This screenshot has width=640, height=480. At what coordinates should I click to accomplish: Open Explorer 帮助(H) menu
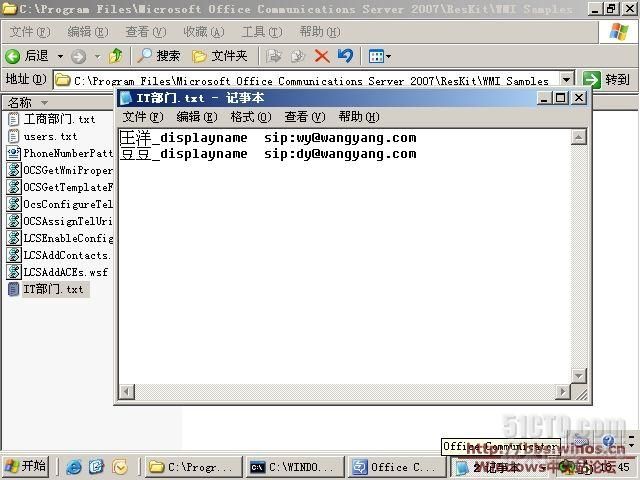pyautogui.click(x=320, y=32)
